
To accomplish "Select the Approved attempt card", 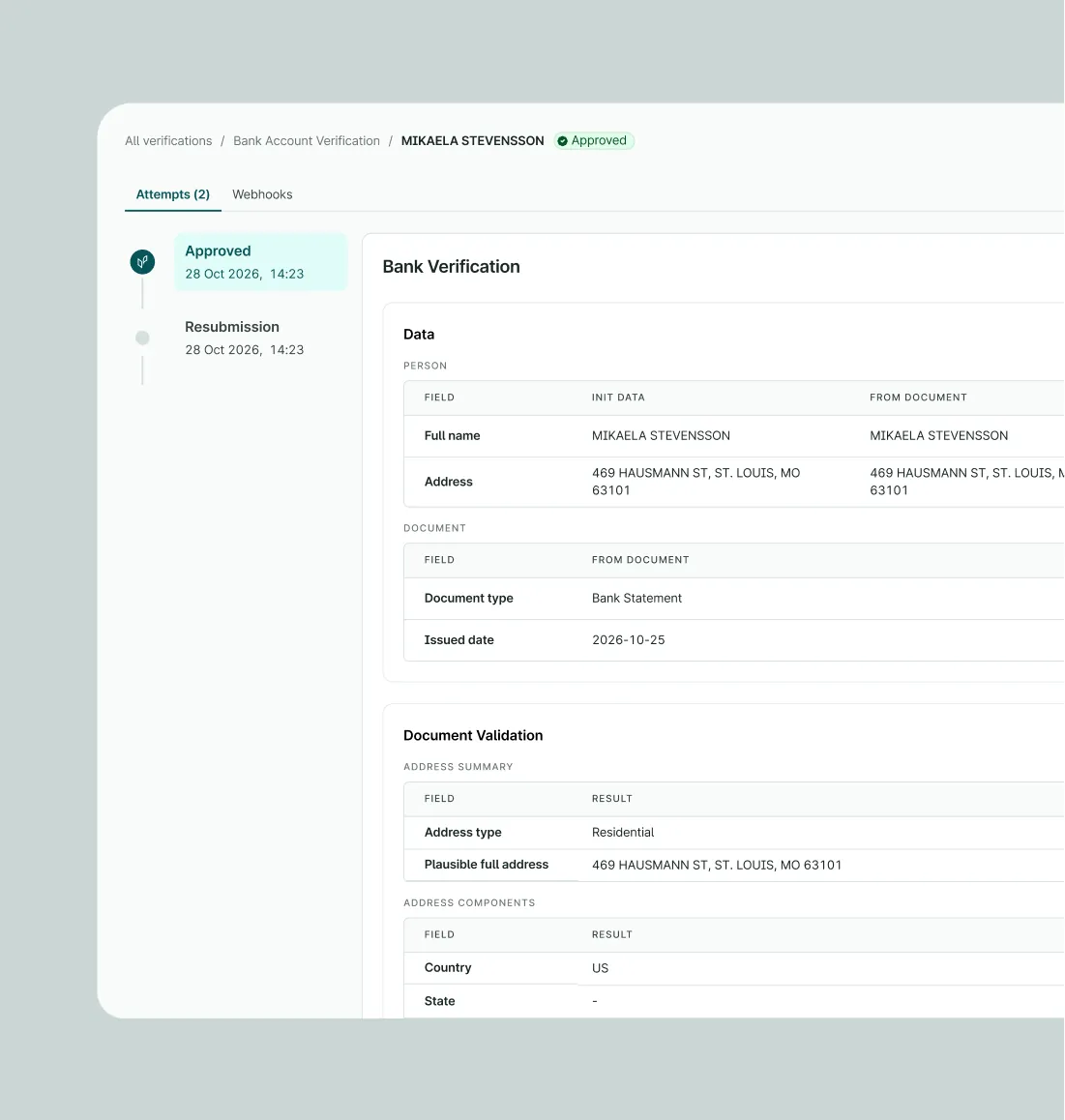I will click(x=261, y=262).
